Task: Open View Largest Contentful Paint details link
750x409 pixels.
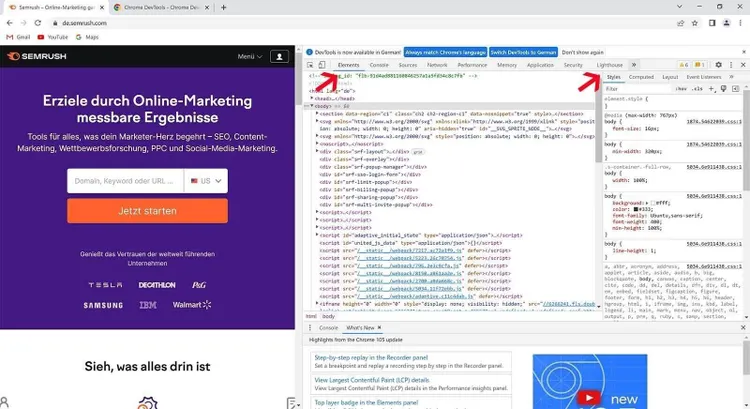Action: [x=372, y=380]
